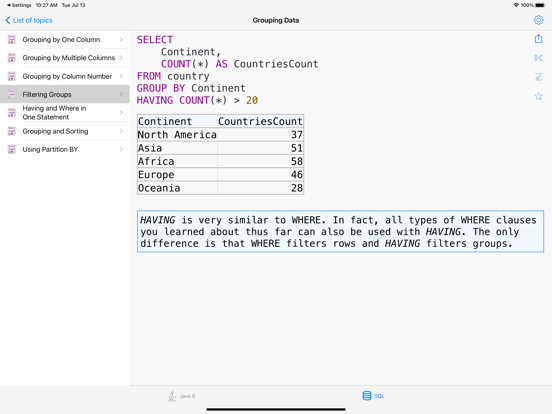
Task: Select the CountriesCount column header
Action: pyautogui.click(x=260, y=121)
